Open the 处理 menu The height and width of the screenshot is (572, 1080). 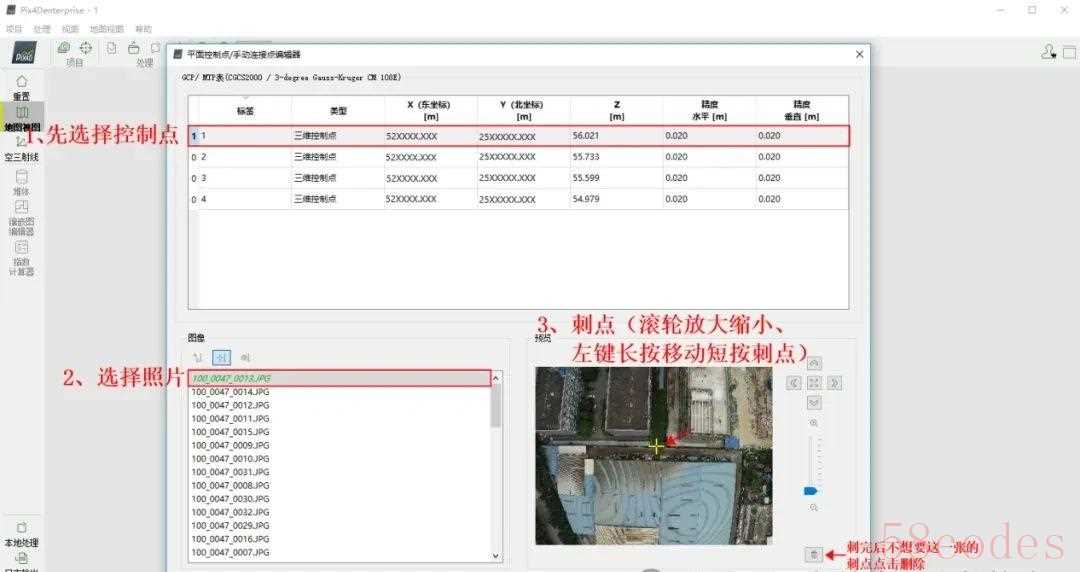[x=42, y=29]
